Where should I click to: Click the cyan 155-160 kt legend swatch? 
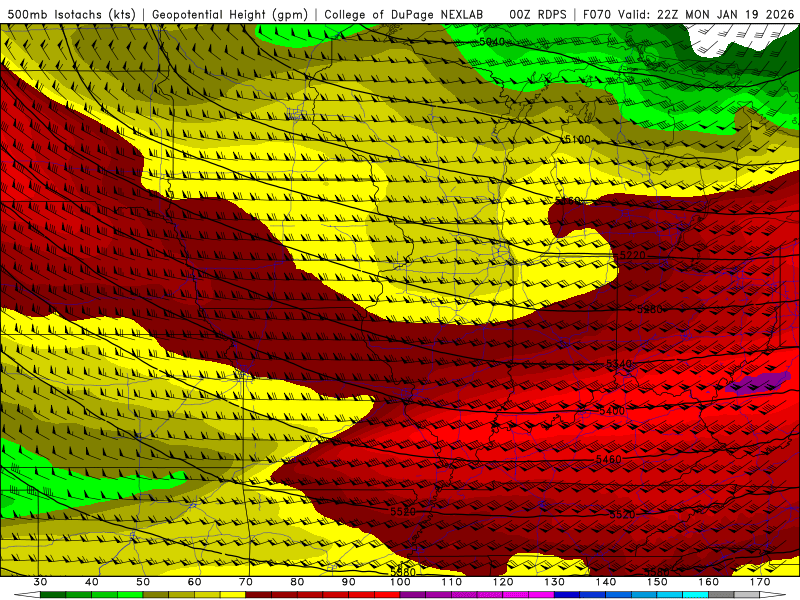(696, 595)
